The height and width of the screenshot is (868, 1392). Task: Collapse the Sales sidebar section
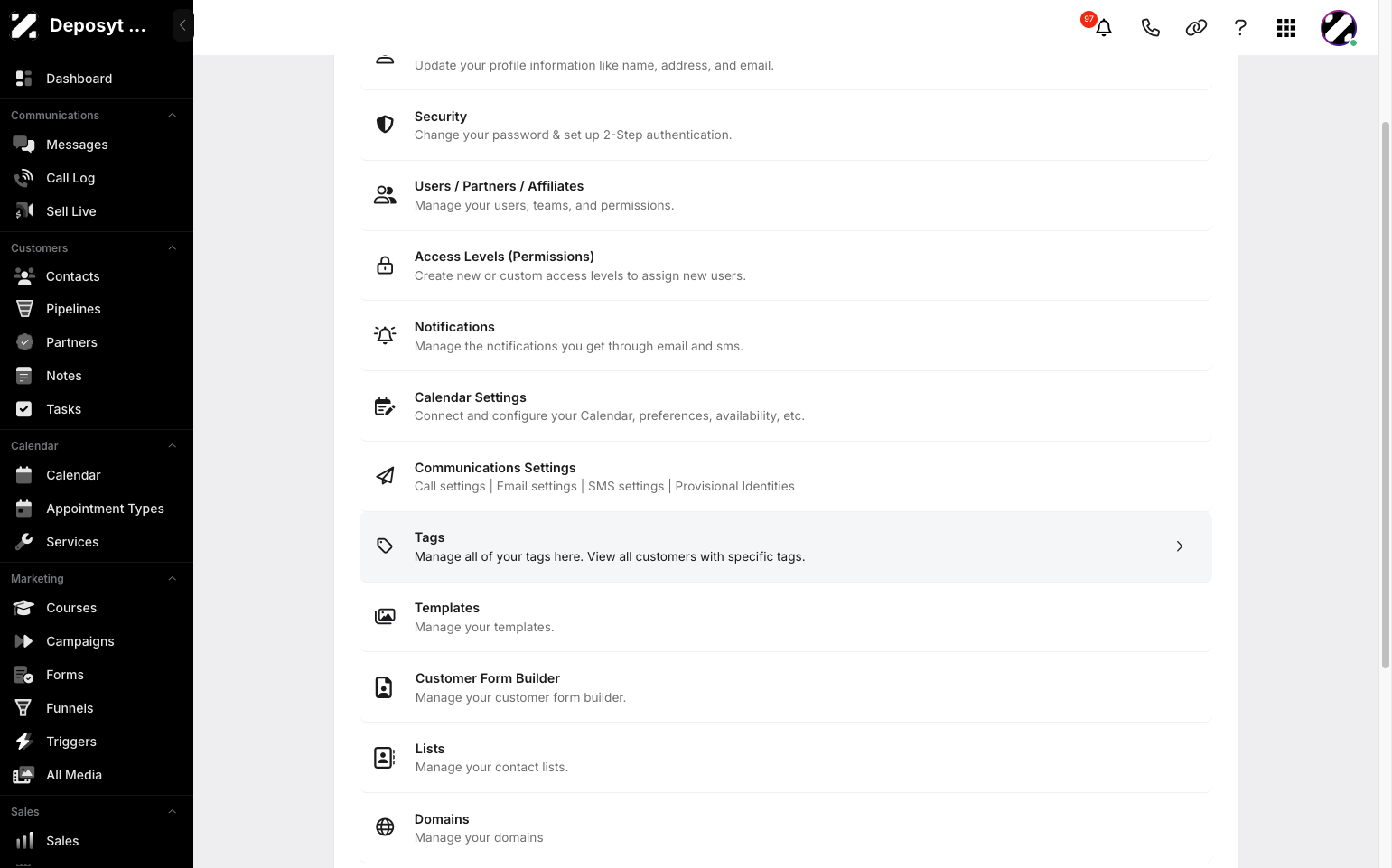pyautogui.click(x=173, y=812)
